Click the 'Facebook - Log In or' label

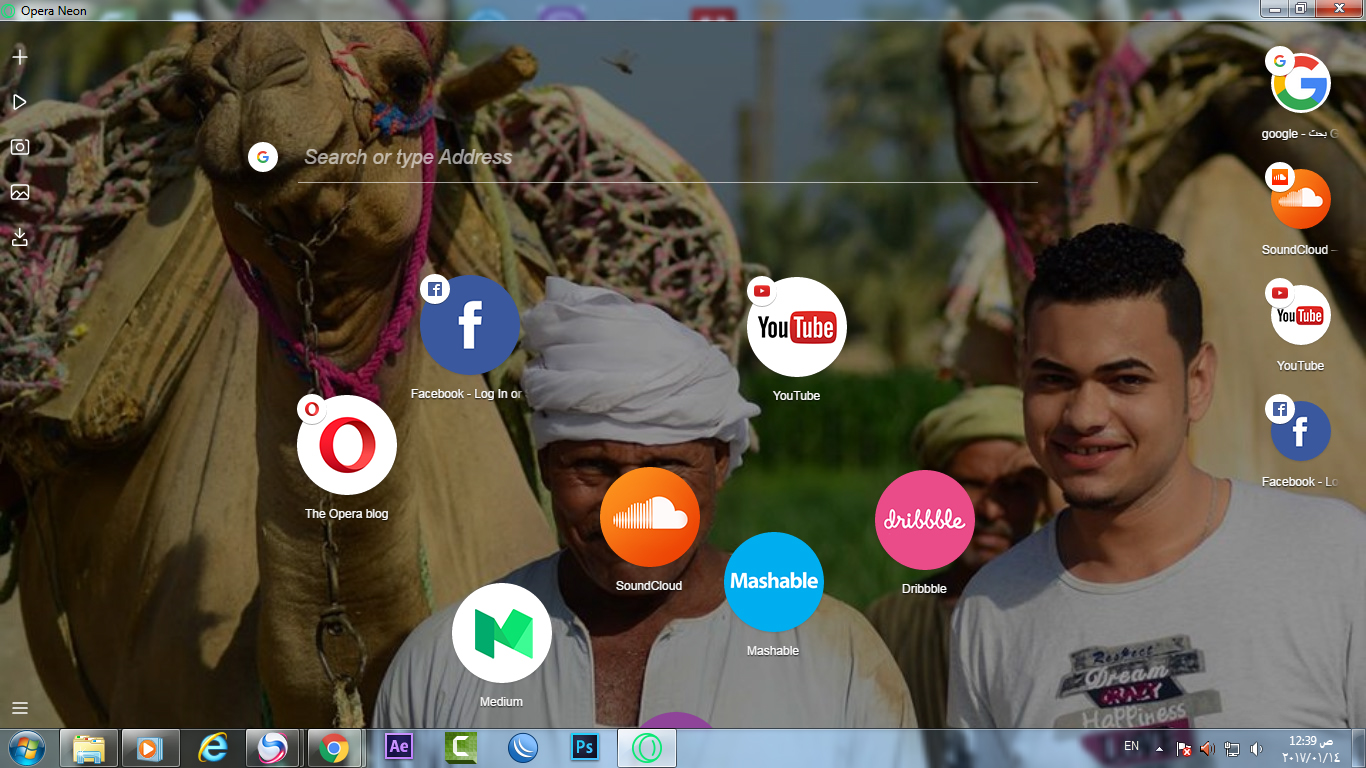point(466,394)
